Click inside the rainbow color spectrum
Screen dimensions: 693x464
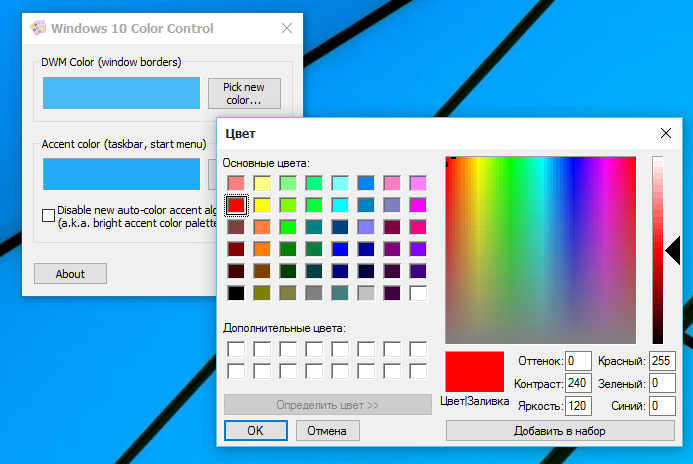click(541, 250)
